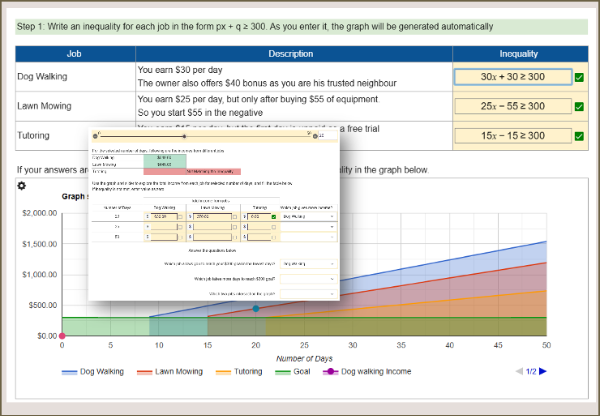Click the '1/2' legend page indicator
The width and height of the screenshot is (600, 416).
click(531, 371)
